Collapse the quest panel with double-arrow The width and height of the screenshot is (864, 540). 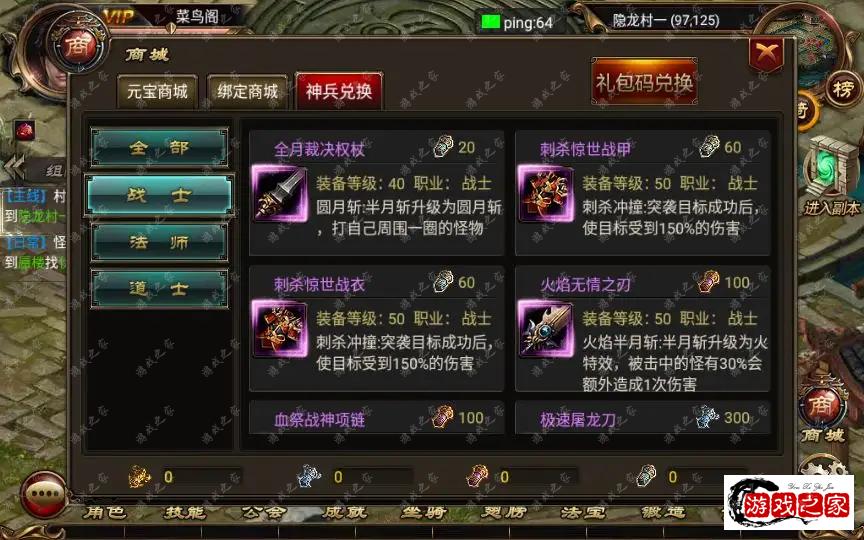pos(15,168)
